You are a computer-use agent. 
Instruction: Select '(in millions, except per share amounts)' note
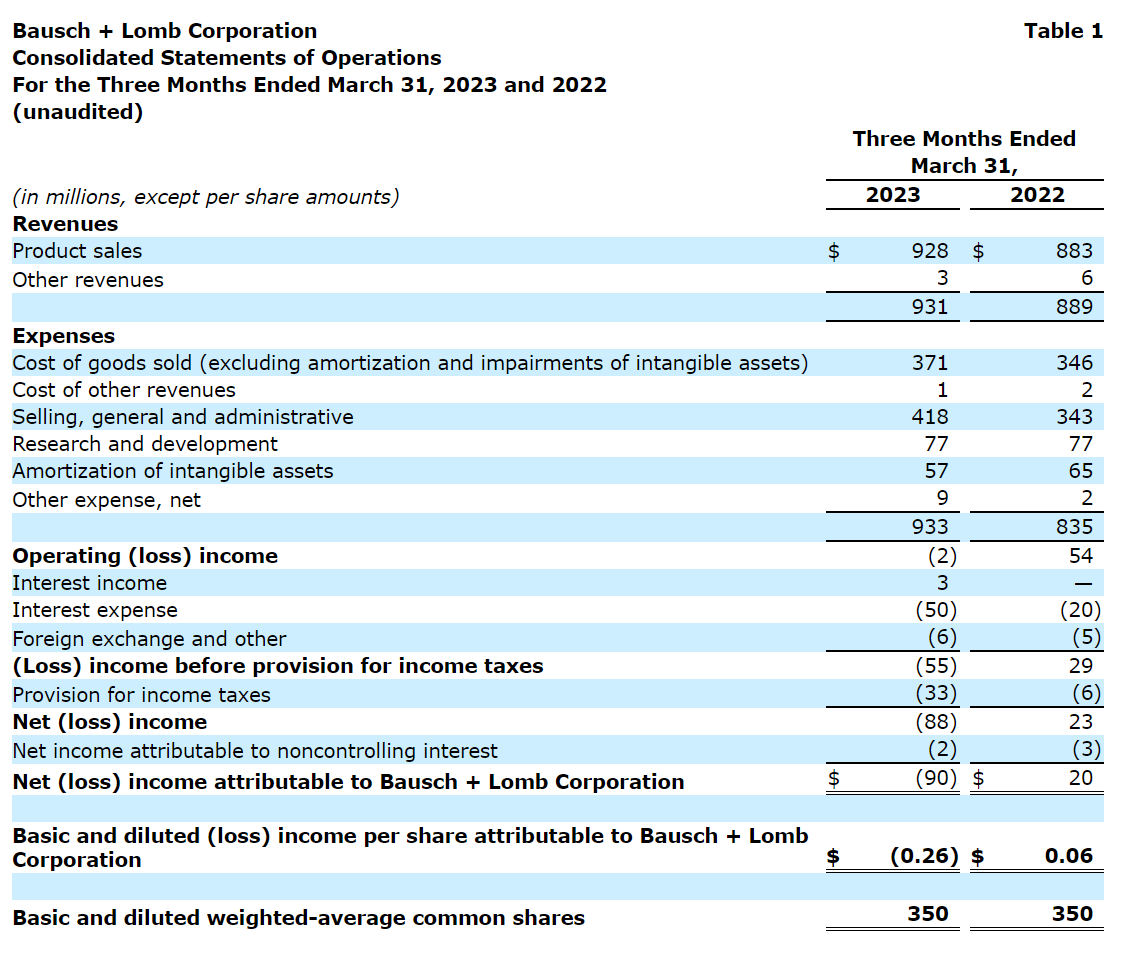click(x=206, y=197)
